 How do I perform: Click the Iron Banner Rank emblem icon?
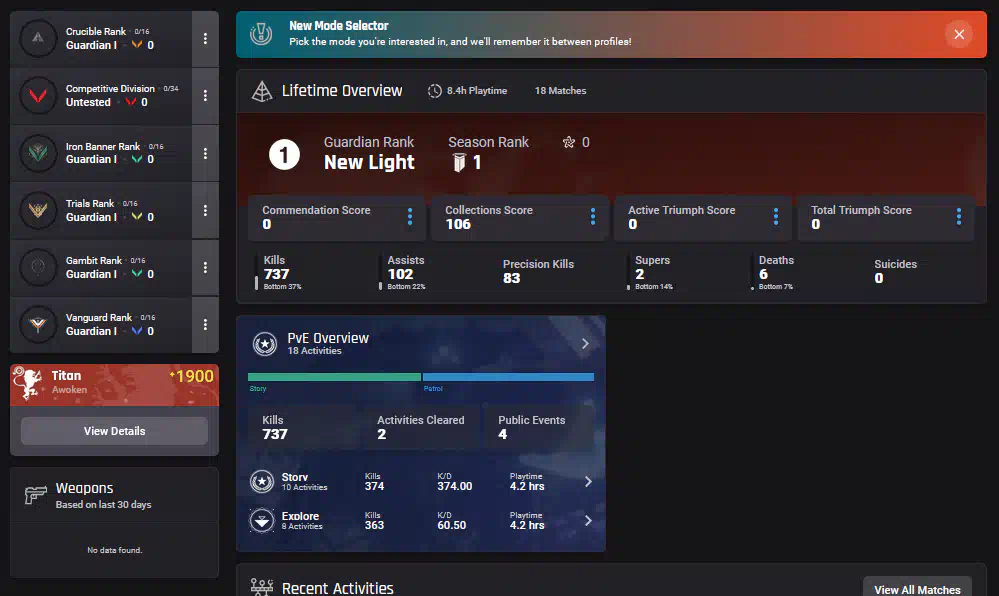(x=38, y=153)
